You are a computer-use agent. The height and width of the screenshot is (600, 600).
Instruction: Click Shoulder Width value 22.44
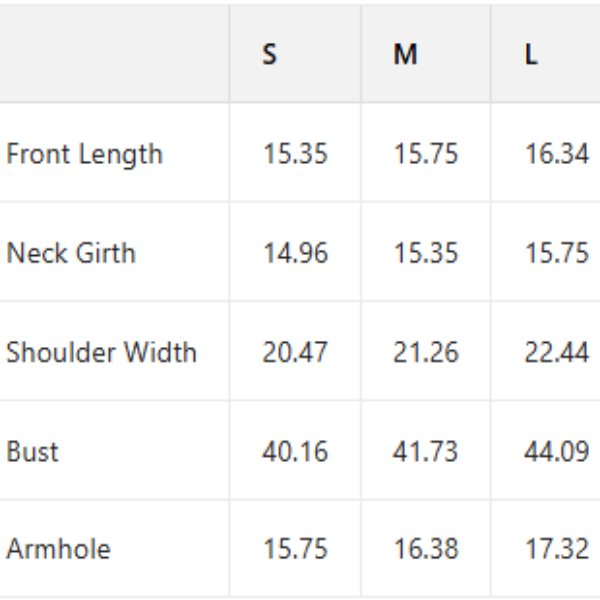(x=556, y=352)
